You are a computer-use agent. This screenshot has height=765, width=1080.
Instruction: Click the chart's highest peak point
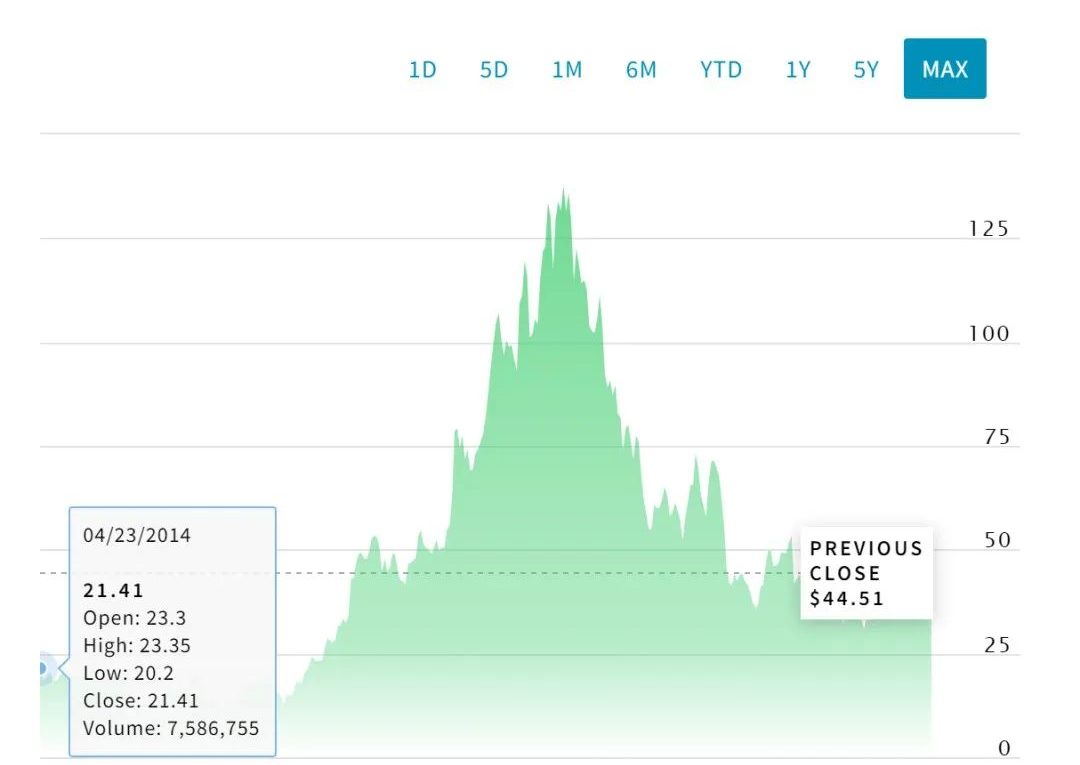564,190
